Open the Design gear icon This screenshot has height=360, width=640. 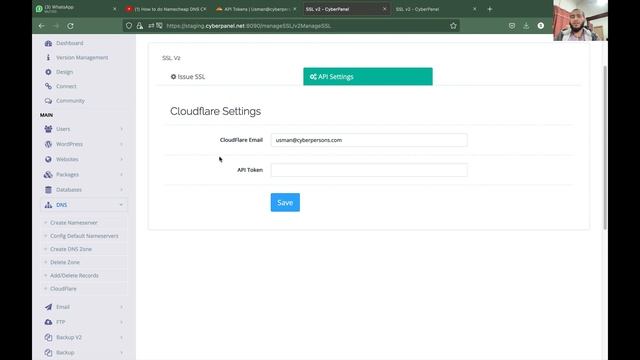(x=48, y=72)
